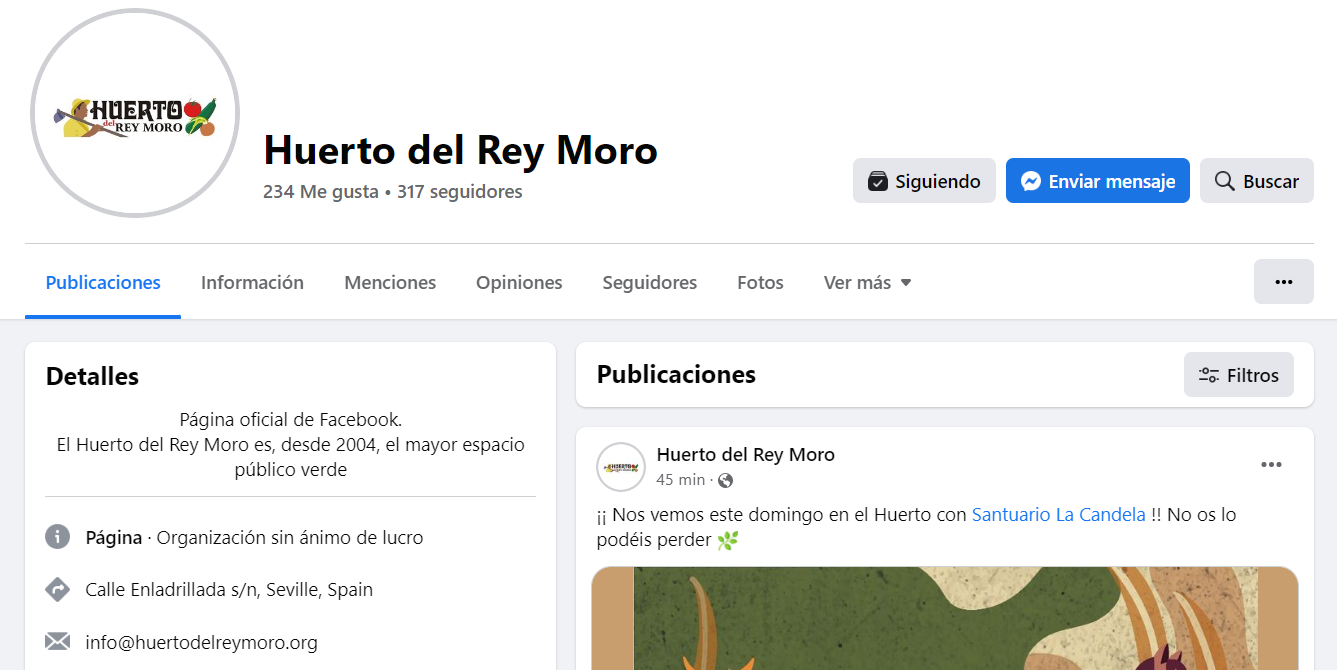Click the Página category label

[114, 538]
